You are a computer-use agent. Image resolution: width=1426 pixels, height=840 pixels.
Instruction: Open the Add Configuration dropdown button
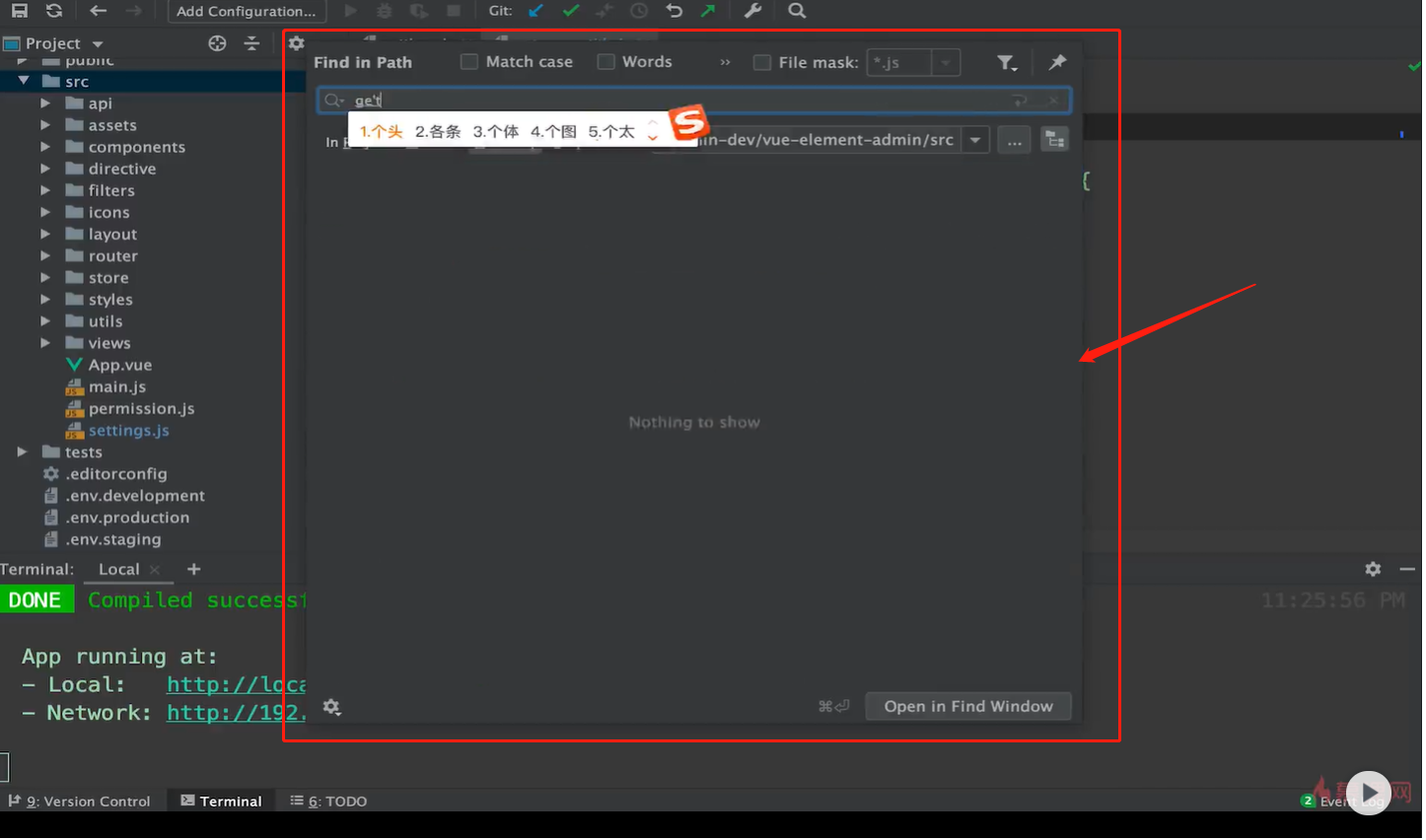pyautogui.click(x=247, y=11)
